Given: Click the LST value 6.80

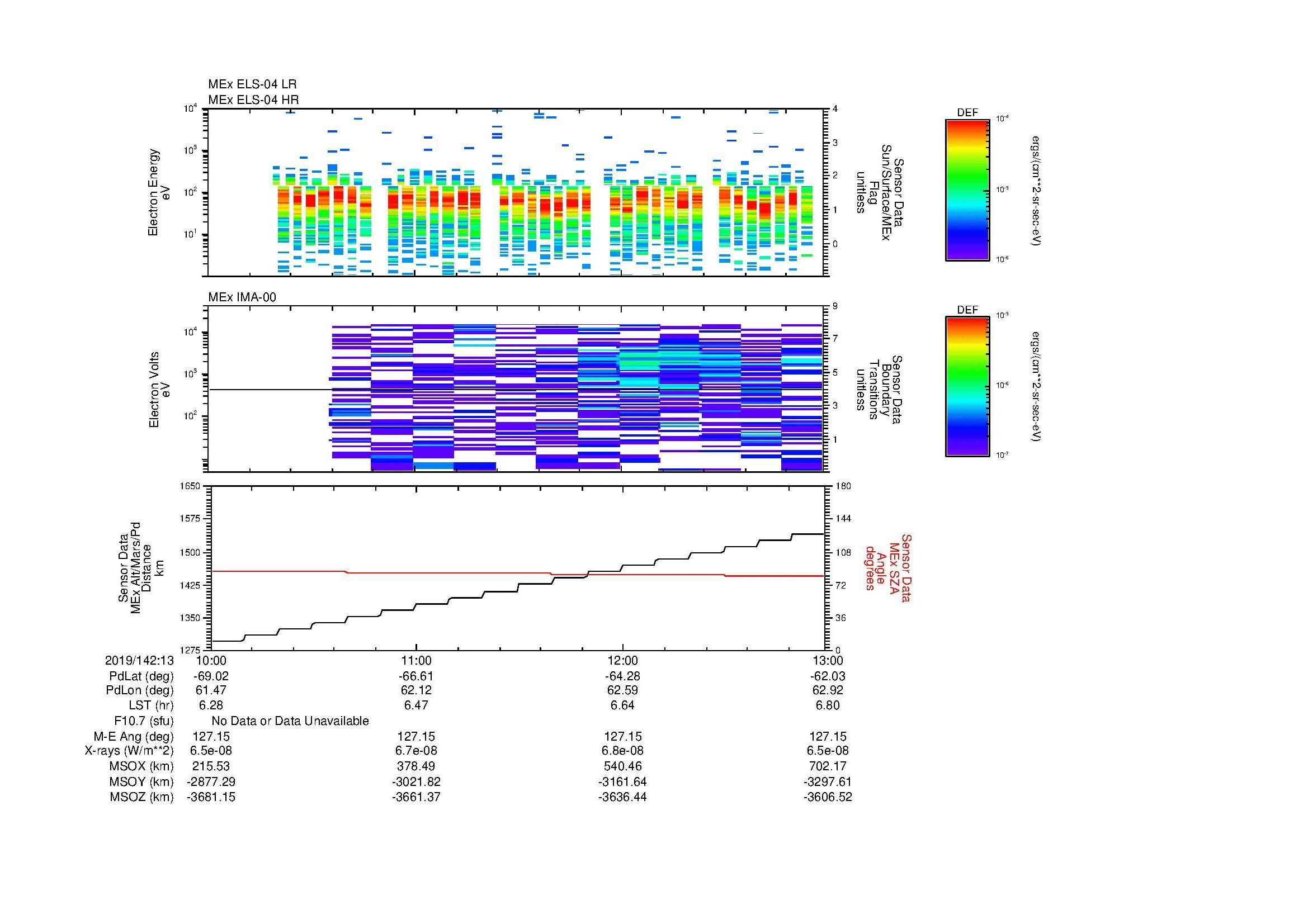Looking at the screenshot, I should [x=828, y=705].
